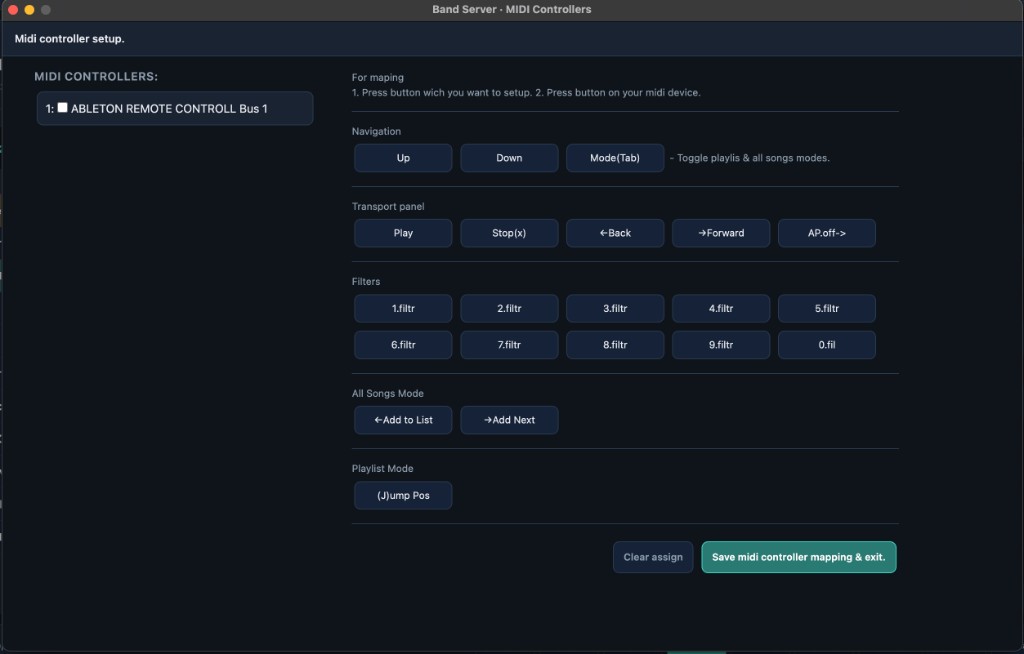Select the Up navigation mapping button
The width and height of the screenshot is (1024, 654).
tap(403, 158)
